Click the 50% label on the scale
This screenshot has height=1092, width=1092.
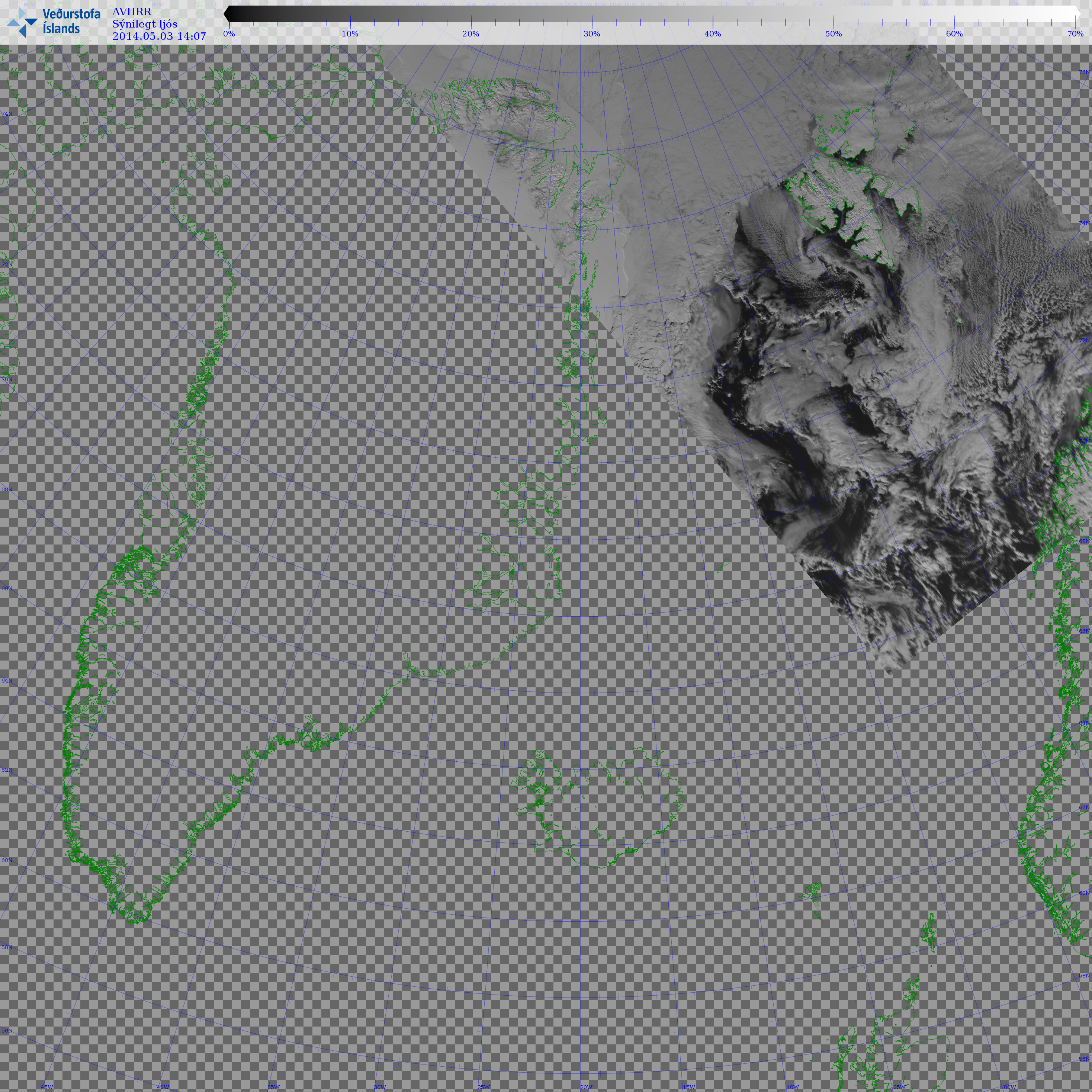click(x=833, y=34)
